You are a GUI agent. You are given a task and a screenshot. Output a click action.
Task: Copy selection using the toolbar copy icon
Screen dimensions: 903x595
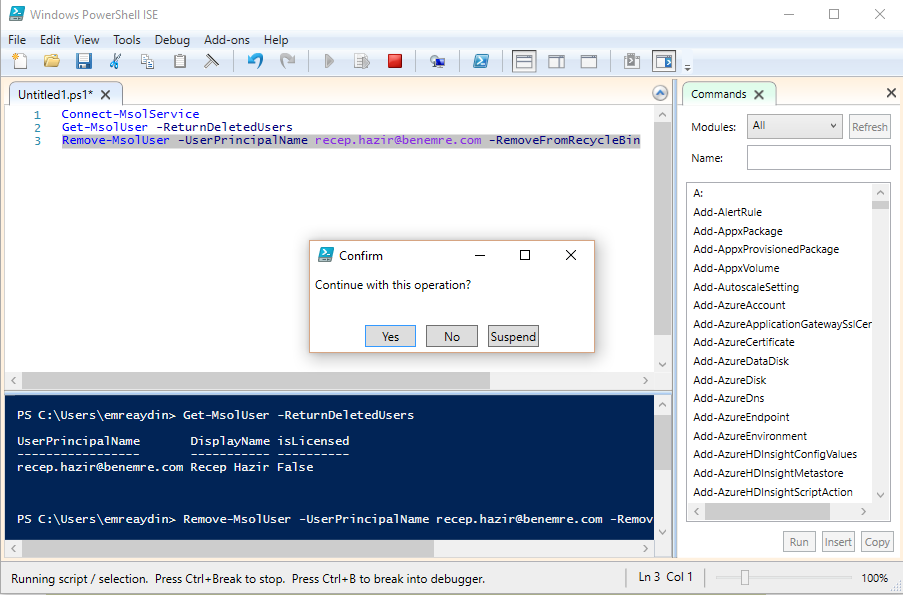point(147,61)
